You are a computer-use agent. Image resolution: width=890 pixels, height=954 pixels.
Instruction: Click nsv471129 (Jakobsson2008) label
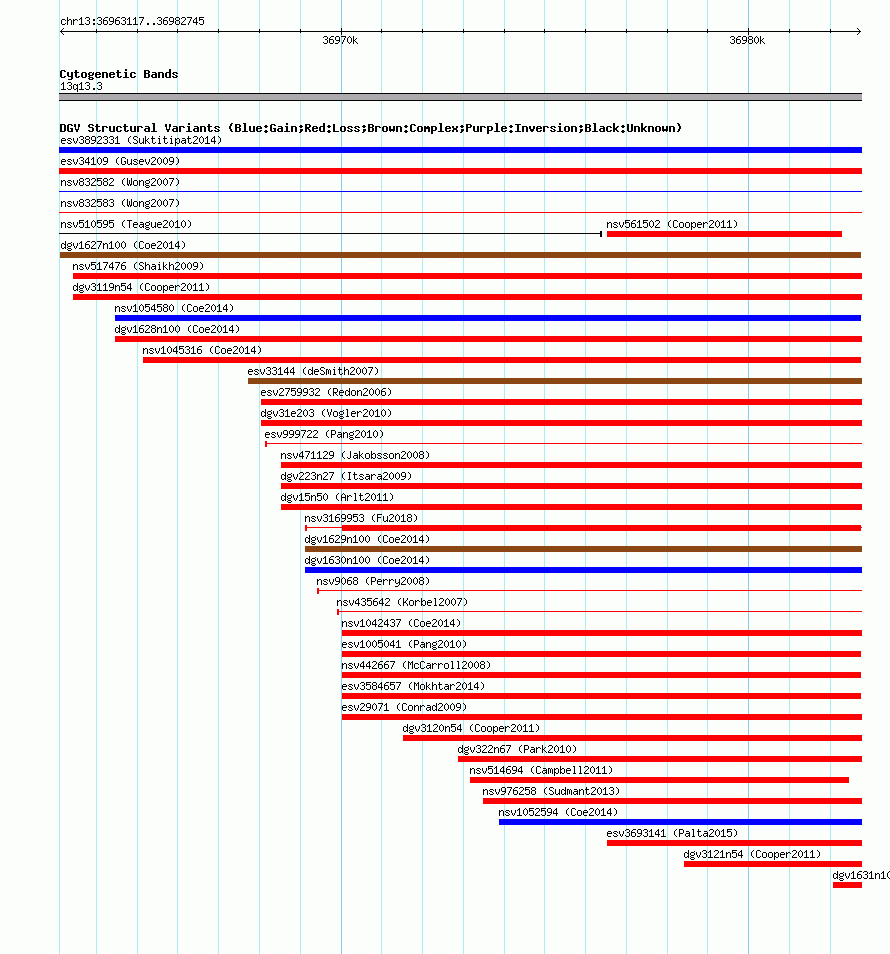[355, 455]
